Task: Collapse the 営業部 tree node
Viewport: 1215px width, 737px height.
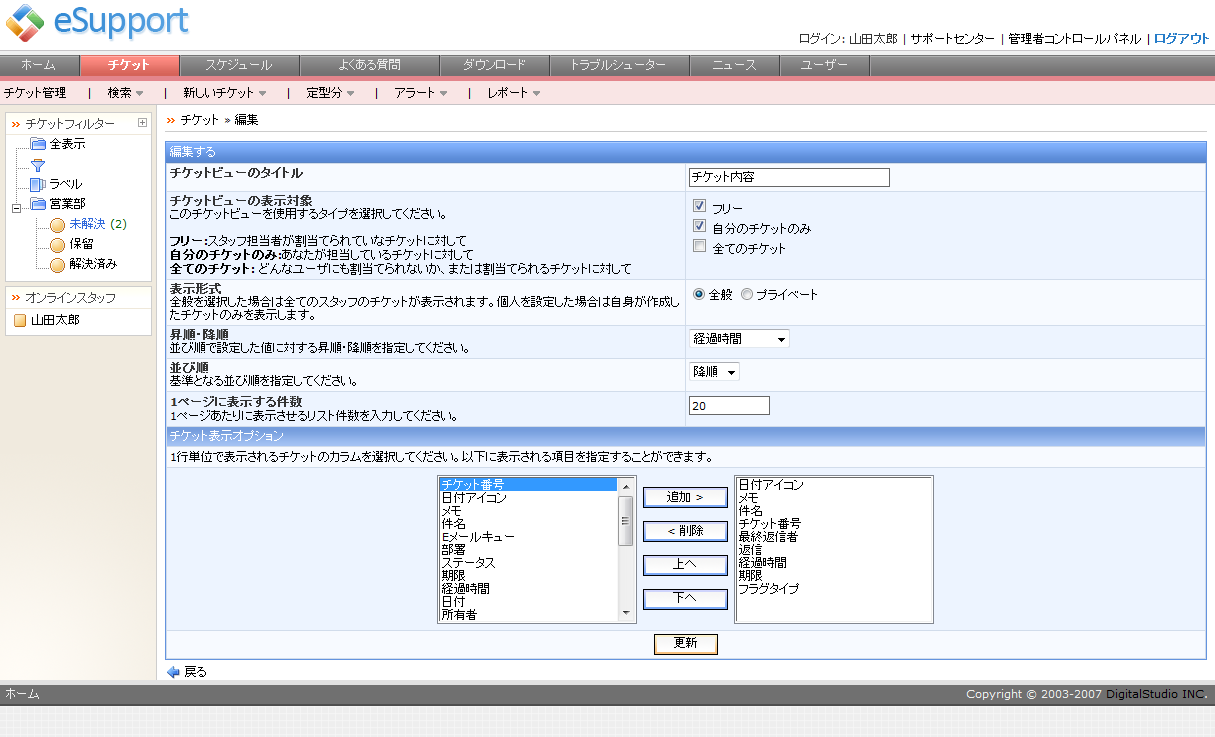Action: click(x=16, y=208)
